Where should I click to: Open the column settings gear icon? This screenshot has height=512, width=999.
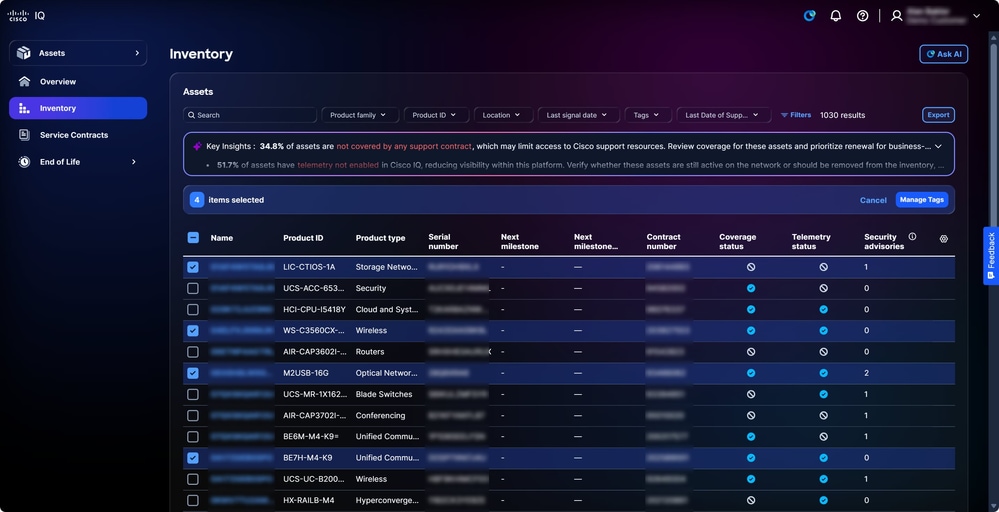944,239
